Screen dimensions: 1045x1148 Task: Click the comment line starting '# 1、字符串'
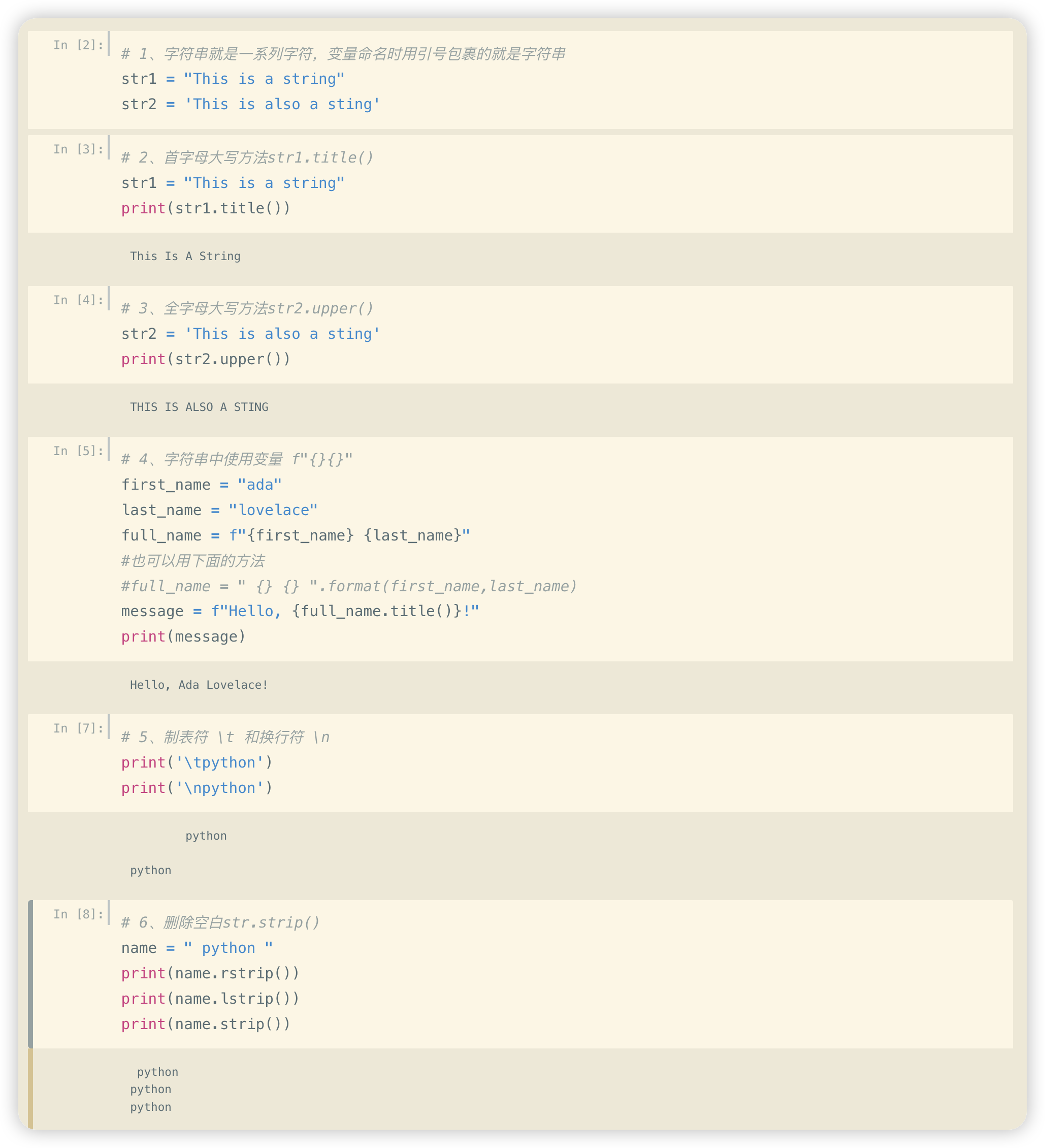click(x=343, y=53)
